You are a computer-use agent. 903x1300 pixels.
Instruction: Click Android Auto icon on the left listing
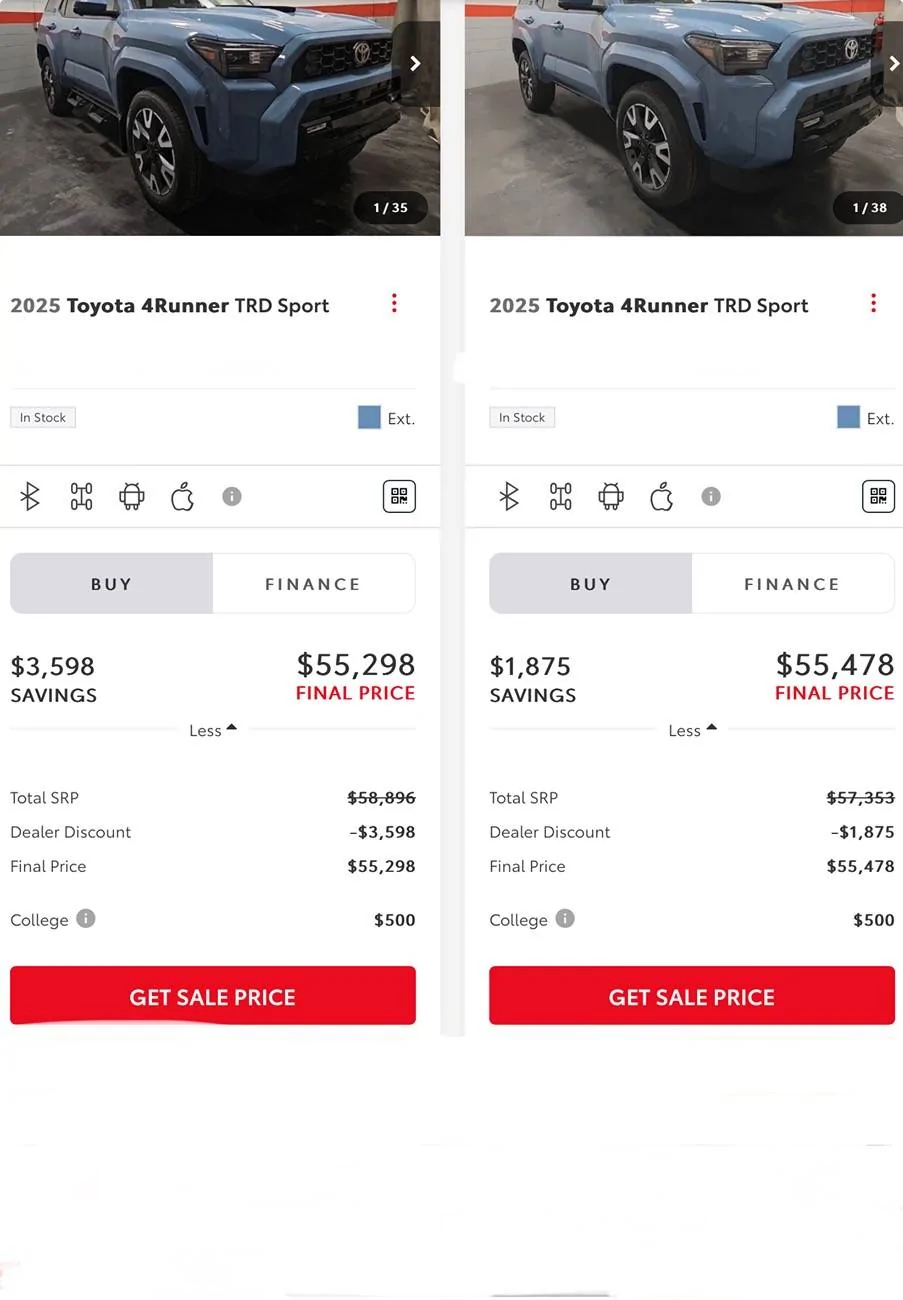pyautogui.click(x=132, y=496)
